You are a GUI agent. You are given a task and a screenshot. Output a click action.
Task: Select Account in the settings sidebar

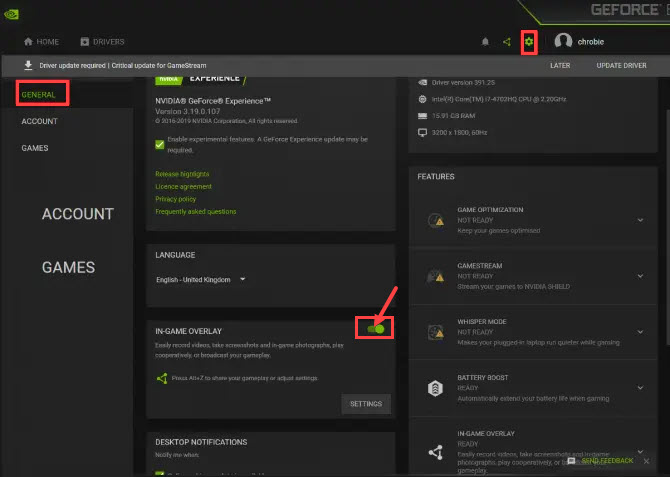(x=39, y=121)
